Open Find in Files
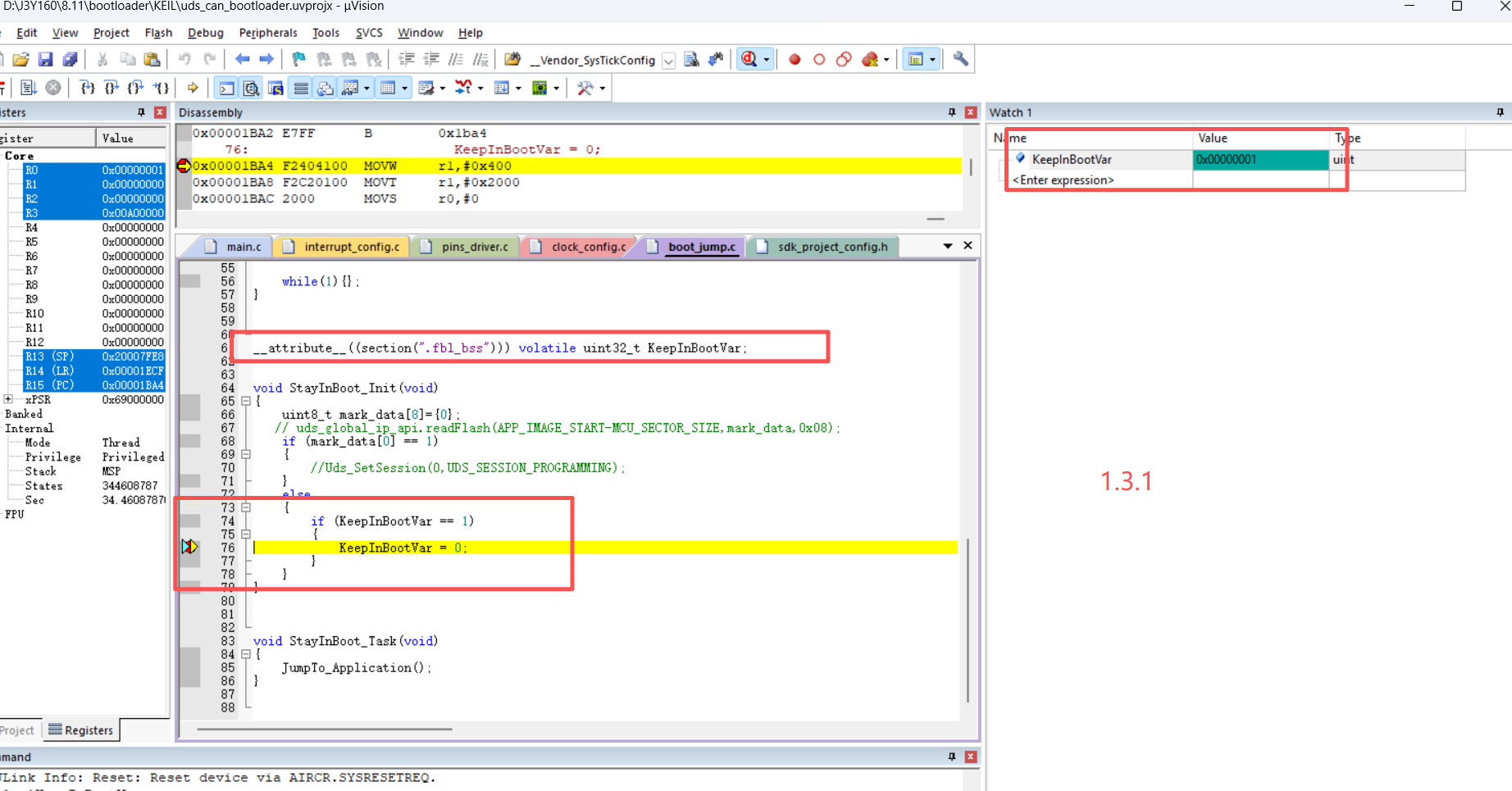The width and height of the screenshot is (1512, 791). point(512,59)
